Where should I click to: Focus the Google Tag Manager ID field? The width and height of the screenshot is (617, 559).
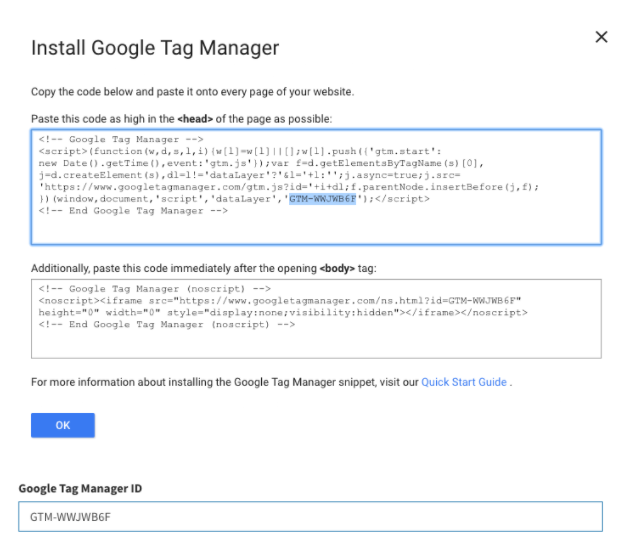[x=310, y=516]
